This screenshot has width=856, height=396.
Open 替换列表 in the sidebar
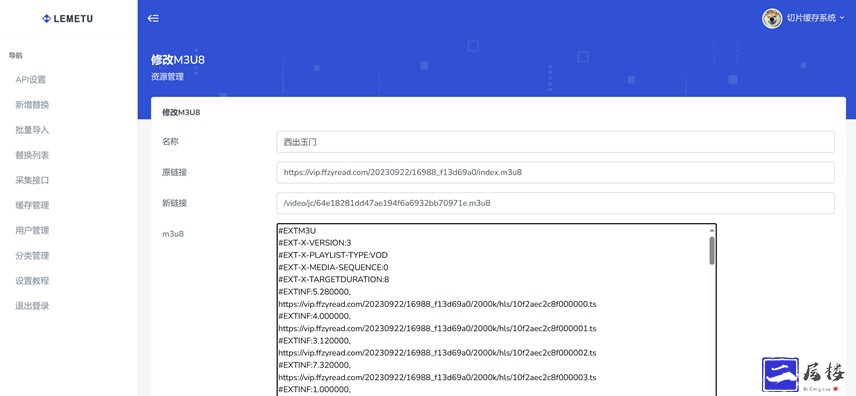tap(32, 155)
